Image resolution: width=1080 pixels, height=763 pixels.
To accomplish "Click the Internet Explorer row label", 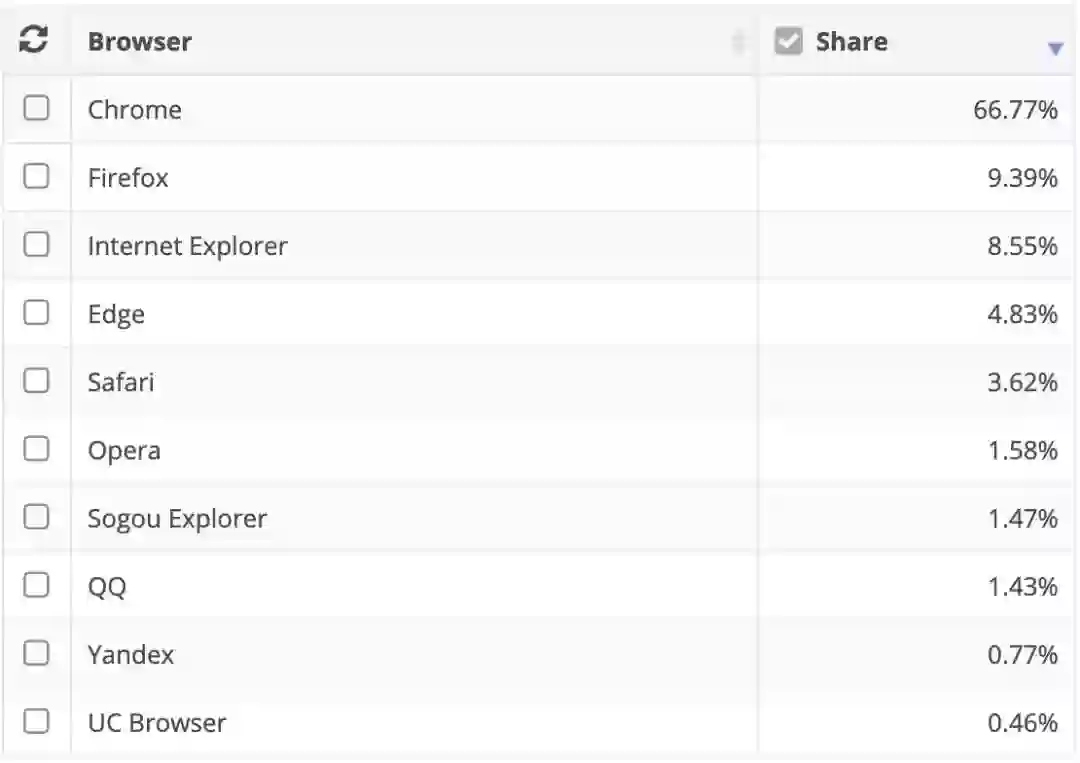I will pos(187,246).
